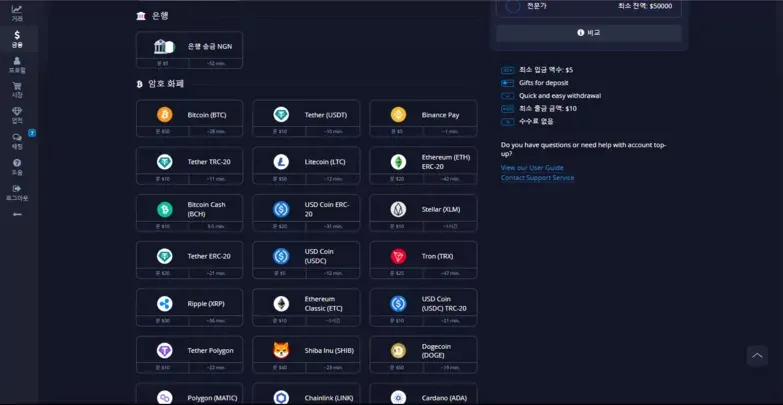This screenshot has height=405, width=783.
Task: Click the USD Coin (USDC) TRC-20 icon
Action: pos(398,304)
